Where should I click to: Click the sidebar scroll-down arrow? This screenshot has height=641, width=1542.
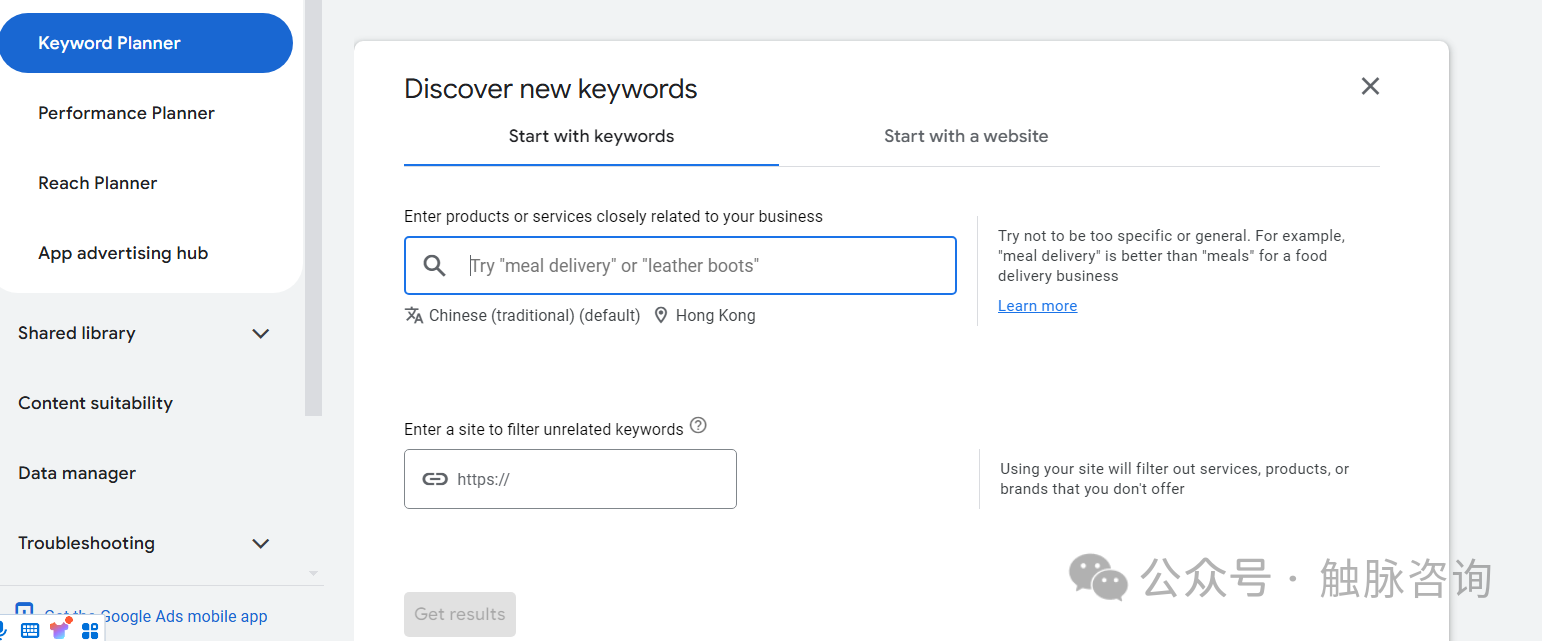(x=313, y=573)
